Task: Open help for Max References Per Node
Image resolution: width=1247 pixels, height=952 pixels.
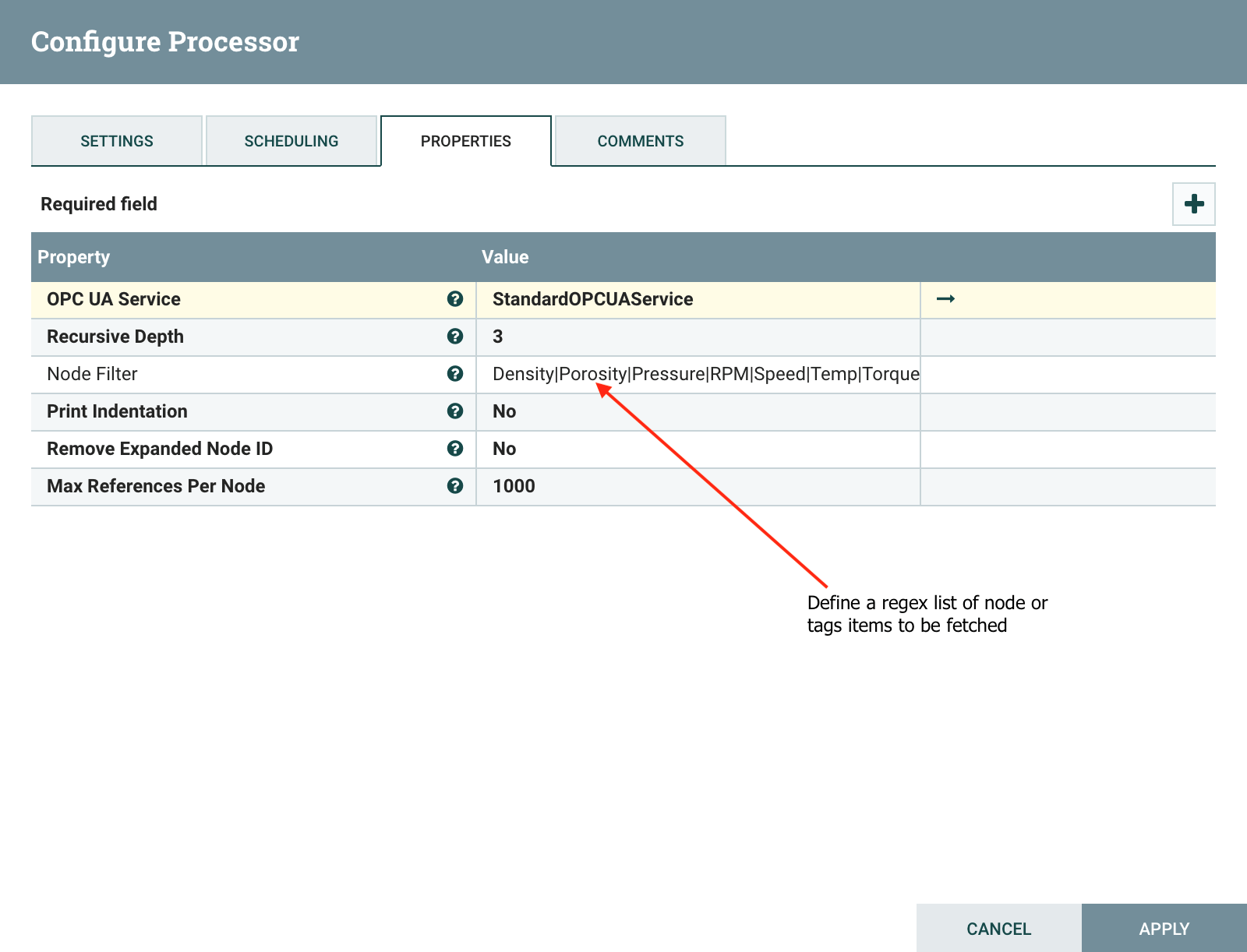Action: 454,486
